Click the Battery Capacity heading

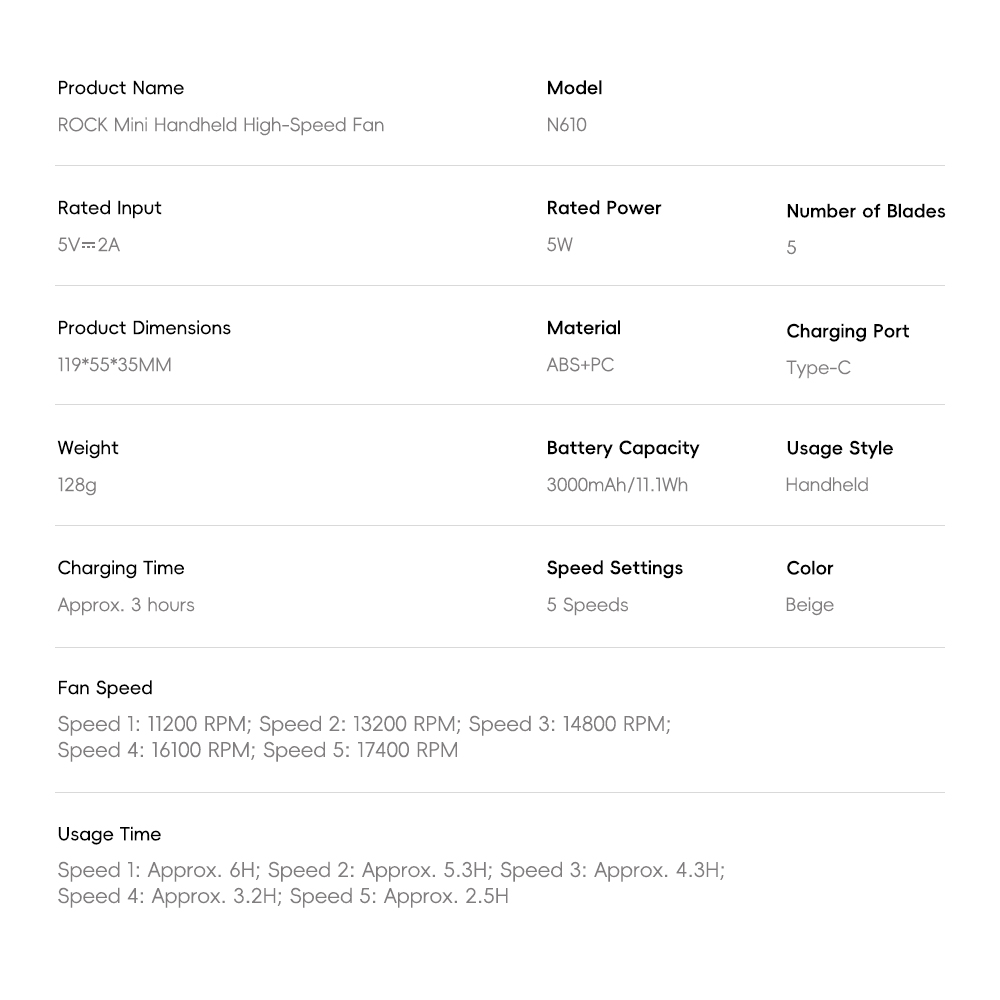[x=622, y=448]
